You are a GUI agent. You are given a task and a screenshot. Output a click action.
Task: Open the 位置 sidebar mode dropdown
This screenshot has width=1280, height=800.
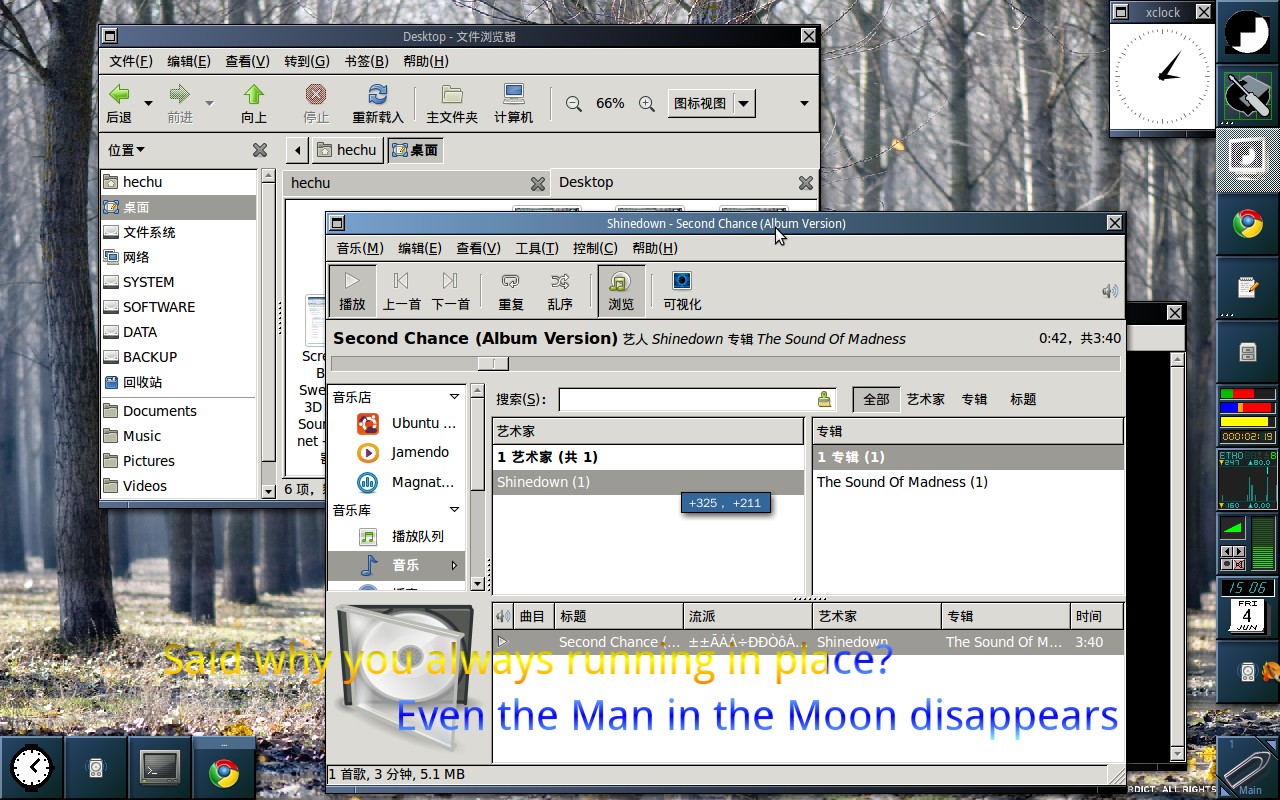[127, 150]
